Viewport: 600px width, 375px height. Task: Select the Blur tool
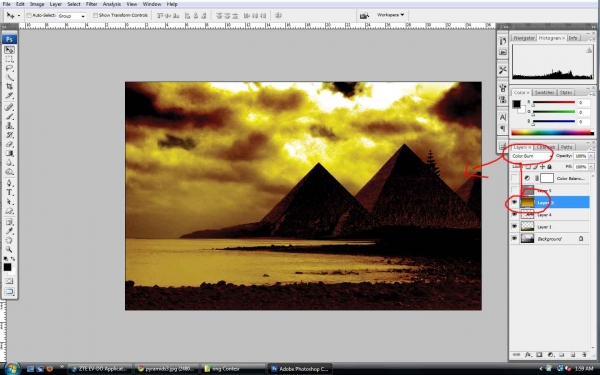(9, 163)
